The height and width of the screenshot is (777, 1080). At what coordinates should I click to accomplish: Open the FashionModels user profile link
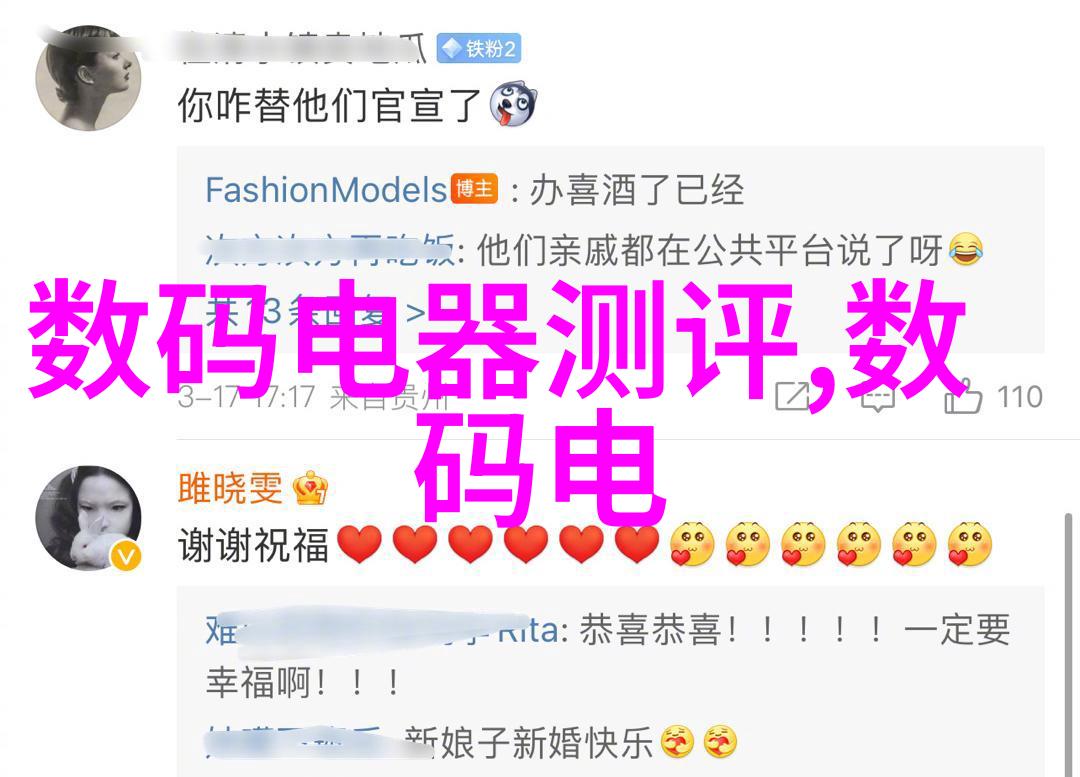[326, 190]
